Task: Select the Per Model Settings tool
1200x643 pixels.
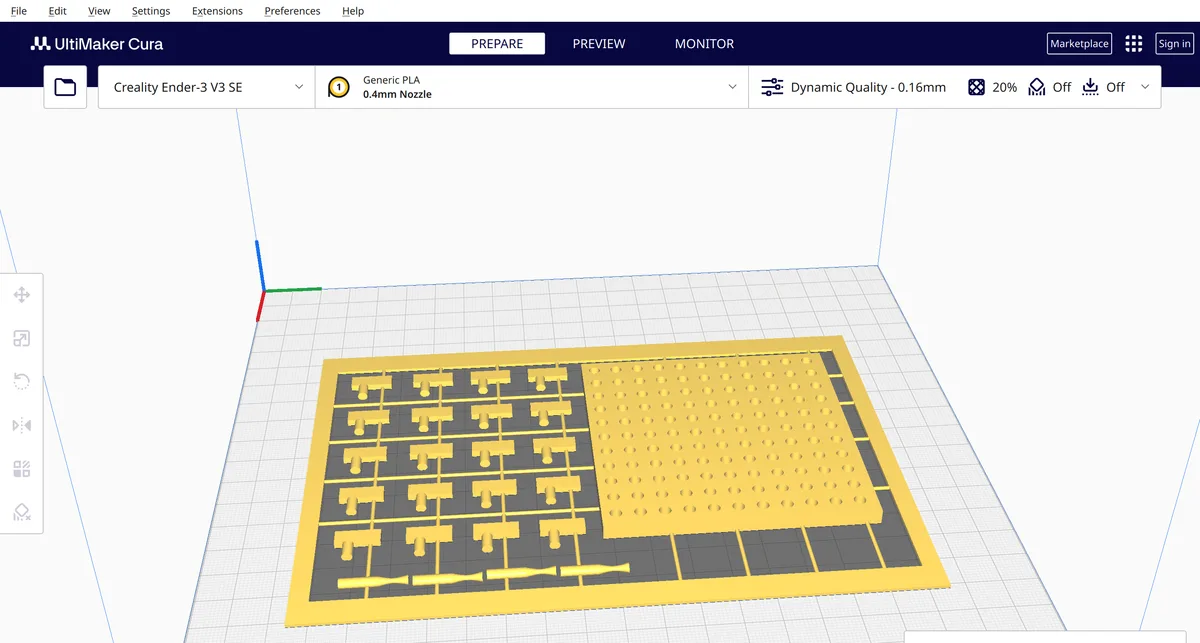Action: [x=21, y=469]
